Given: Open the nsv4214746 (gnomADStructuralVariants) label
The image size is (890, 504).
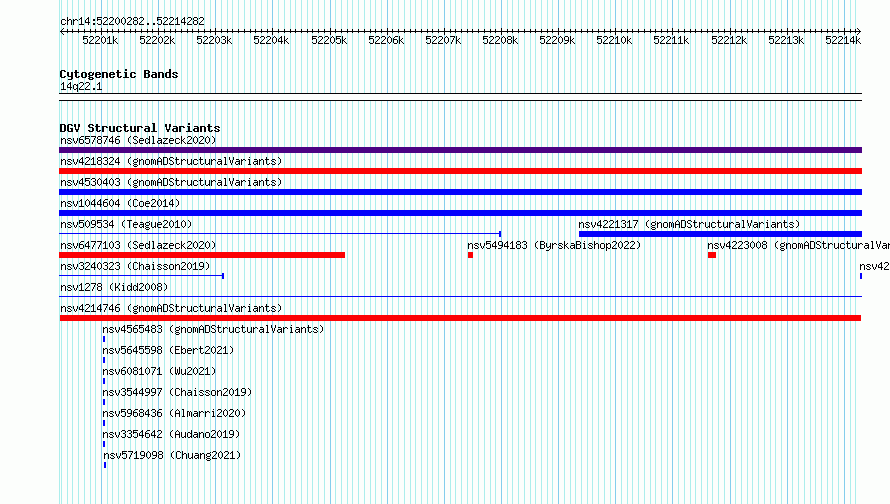Looking at the screenshot, I should coord(171,308).
